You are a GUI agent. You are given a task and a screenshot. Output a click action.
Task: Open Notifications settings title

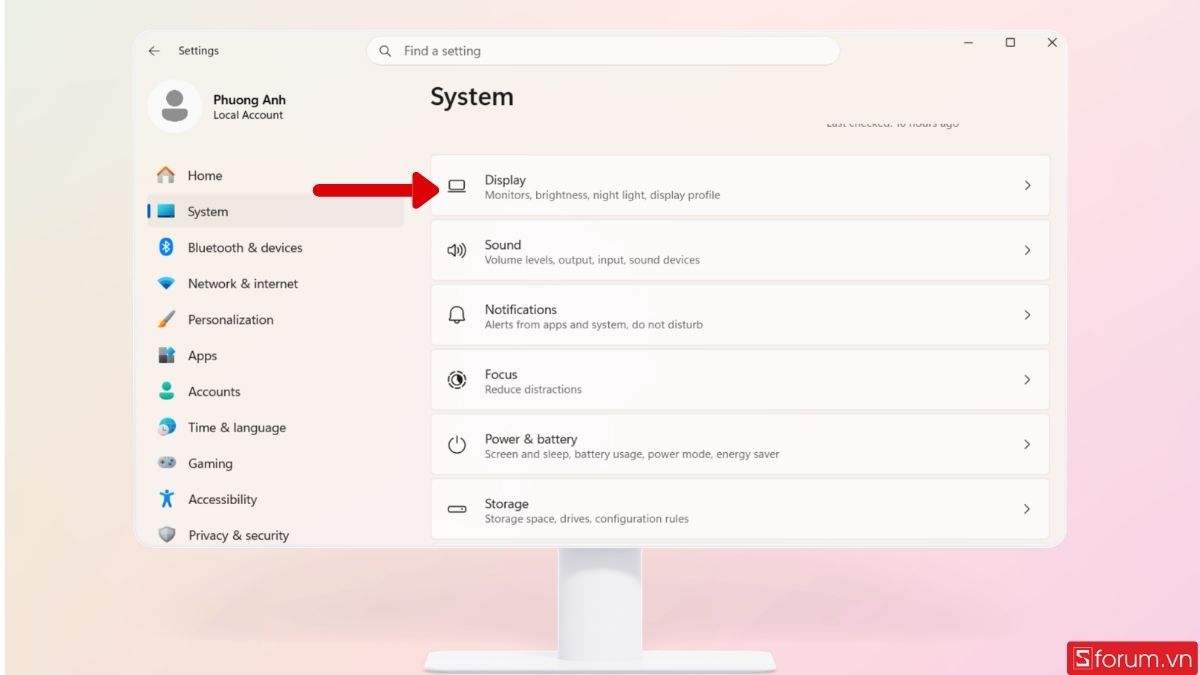coord(521,309)
